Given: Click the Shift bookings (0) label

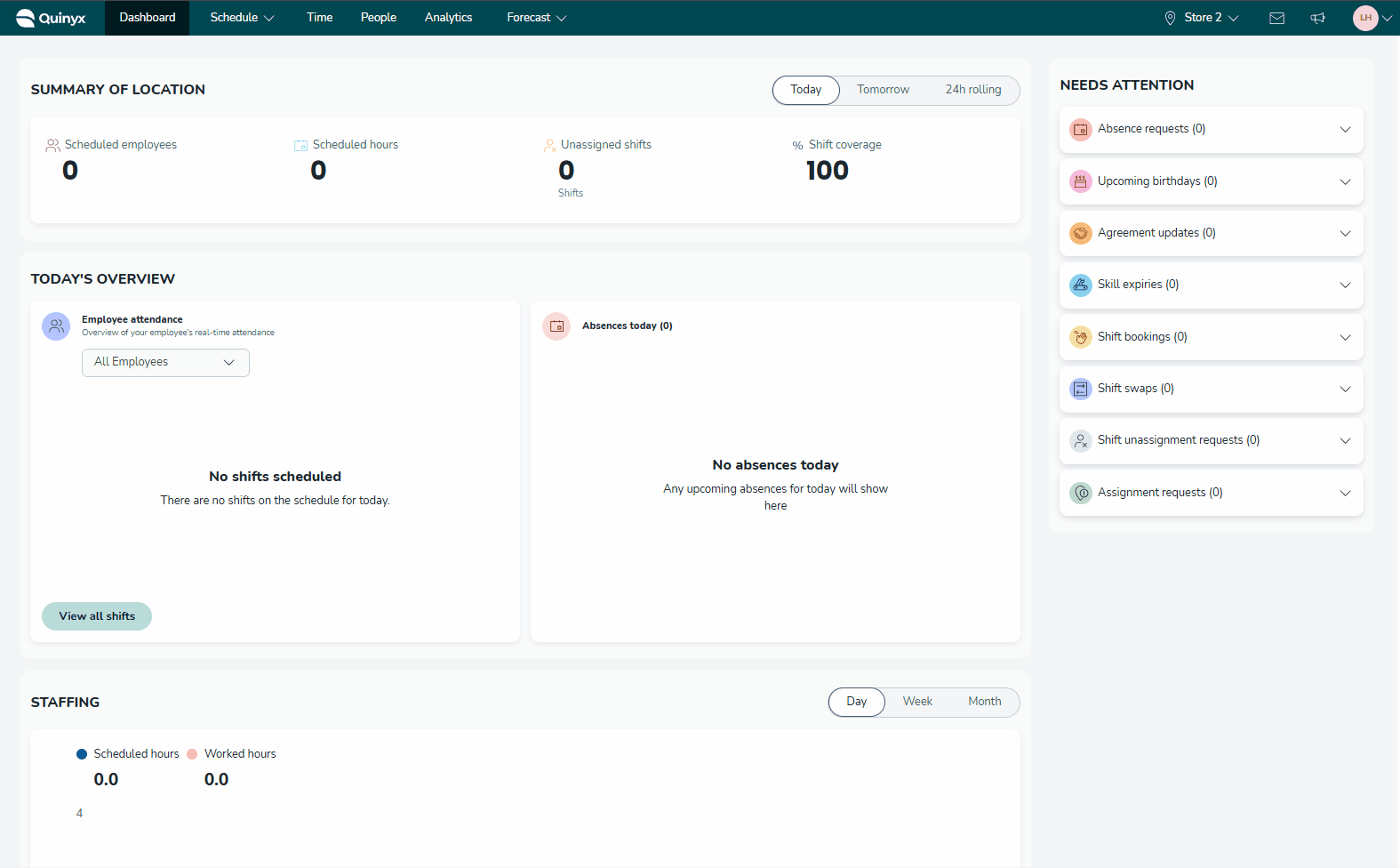Looking at the screenshot, I should point(1142,337).
